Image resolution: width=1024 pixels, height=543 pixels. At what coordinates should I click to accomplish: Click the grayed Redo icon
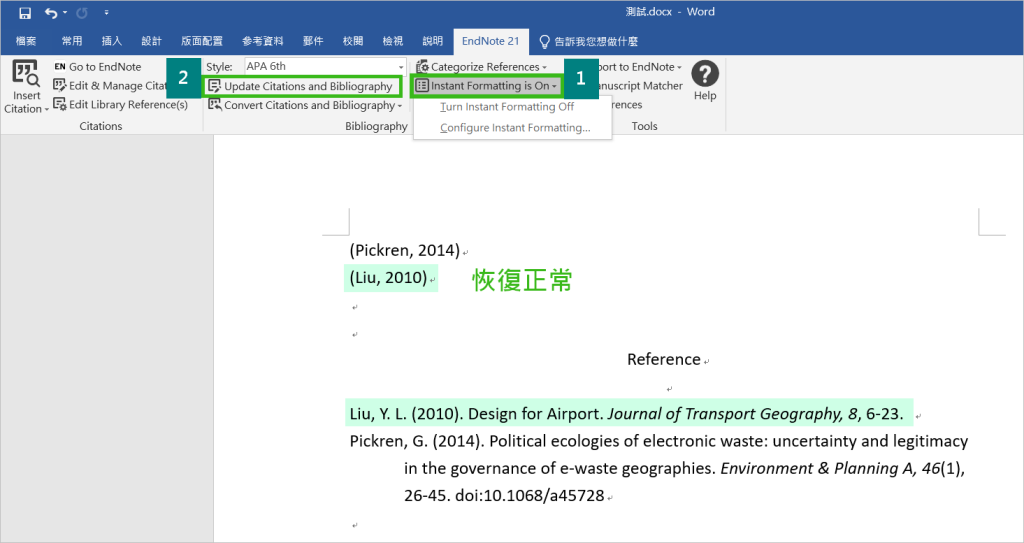click(x=82, y=13)
